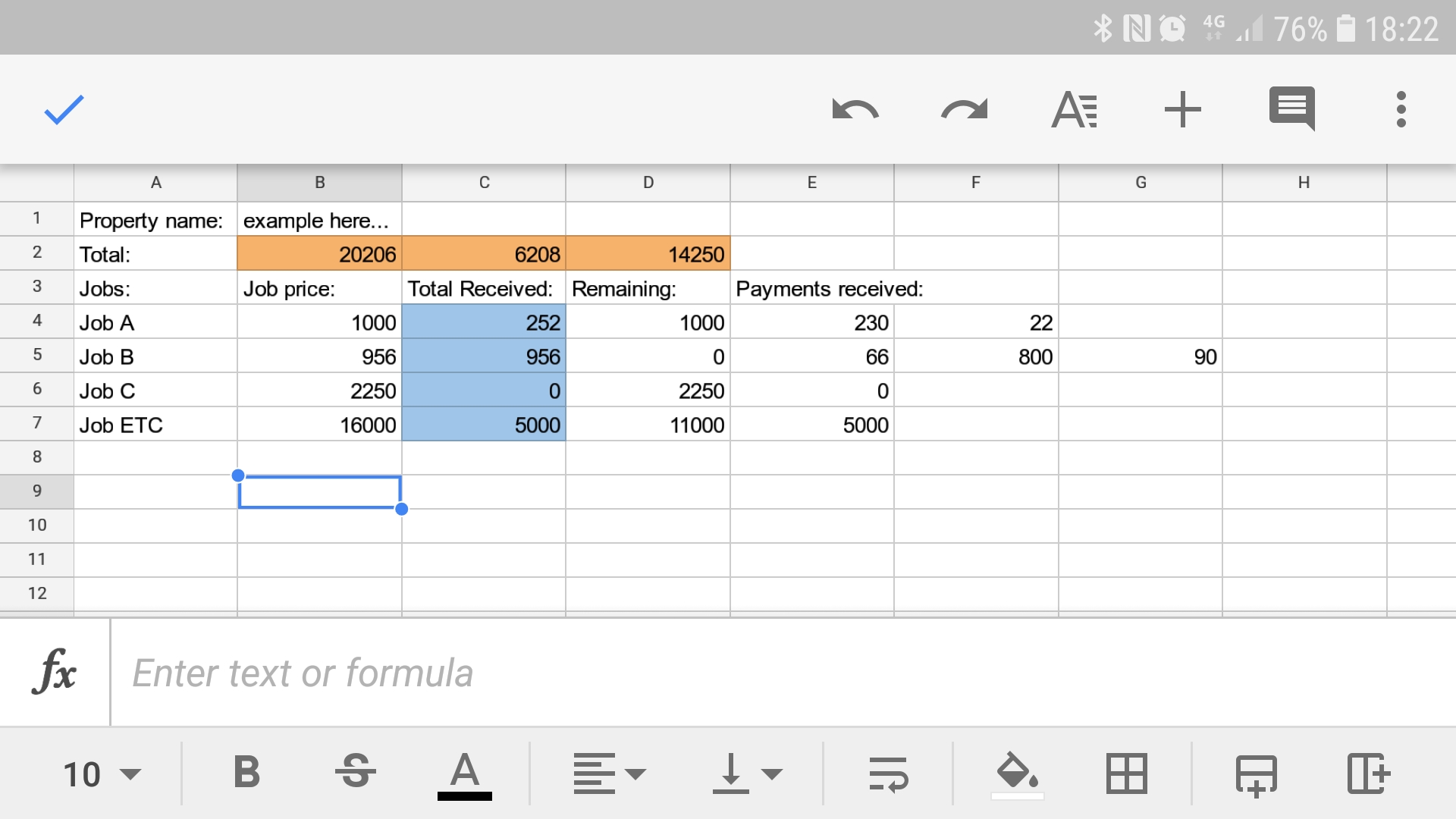Open the cell borders options
This screenshot has width=1456, height=819.
point(1126,774)
